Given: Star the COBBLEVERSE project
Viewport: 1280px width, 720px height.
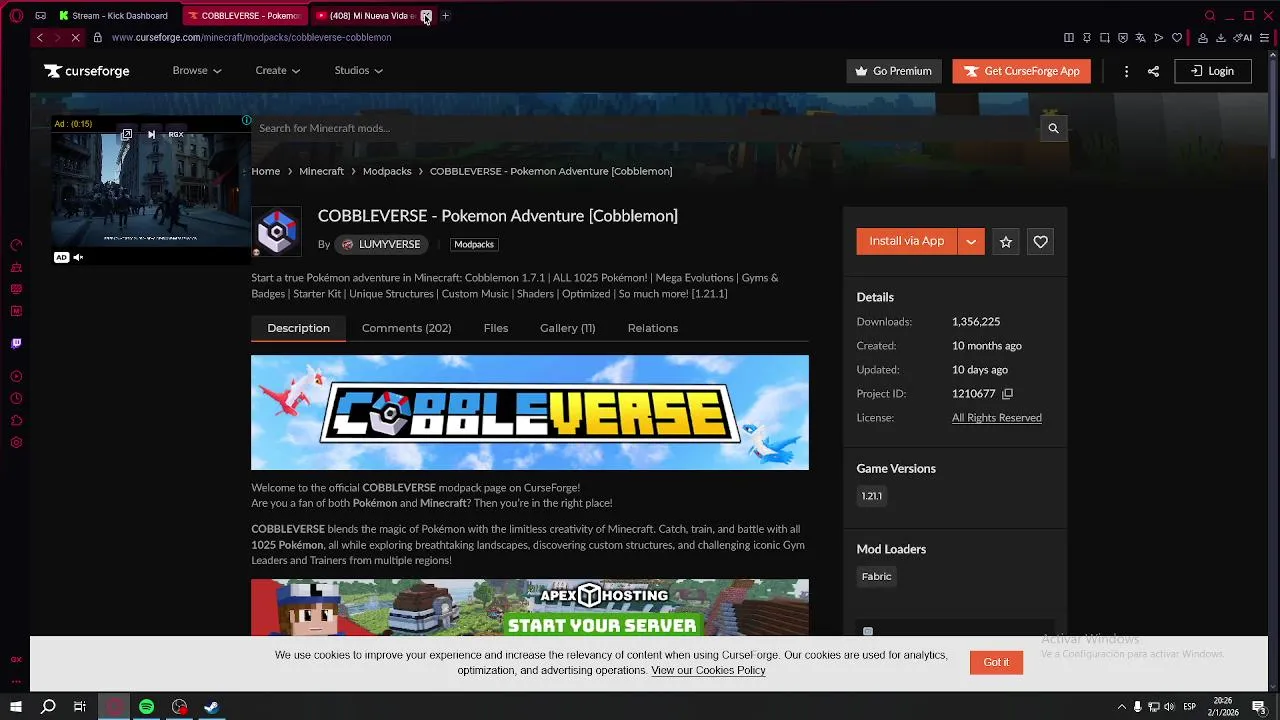Looking at the screenshot, I should coord(1006,242).
